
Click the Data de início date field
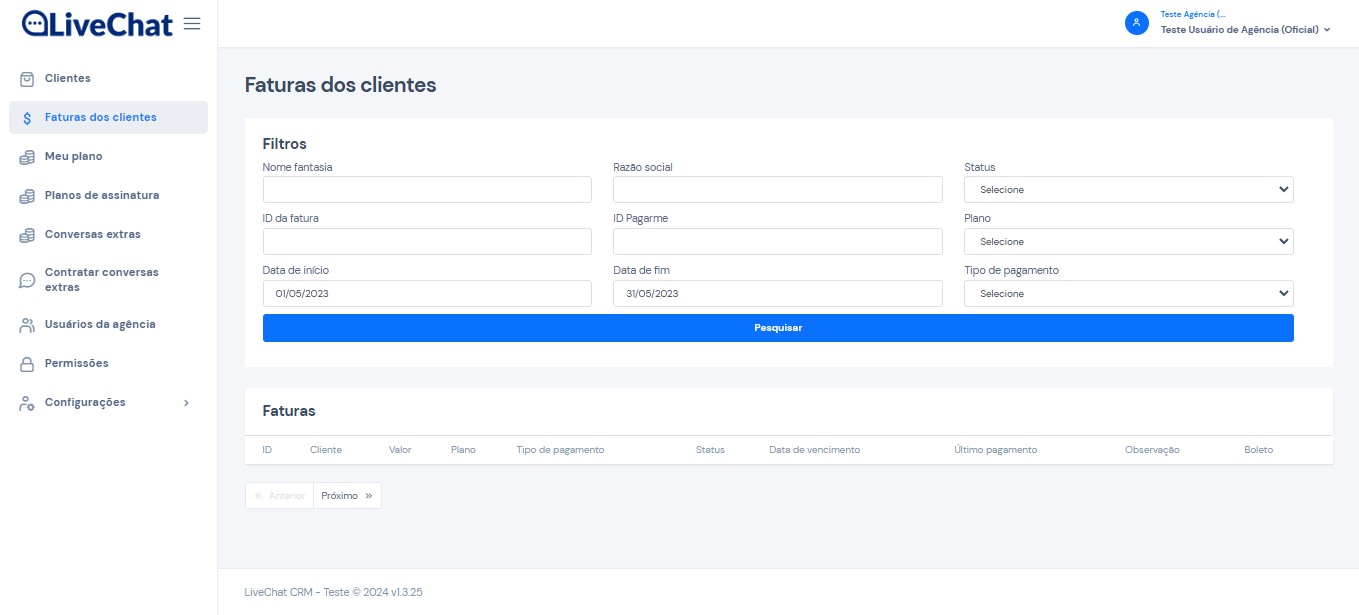(427, 294)
